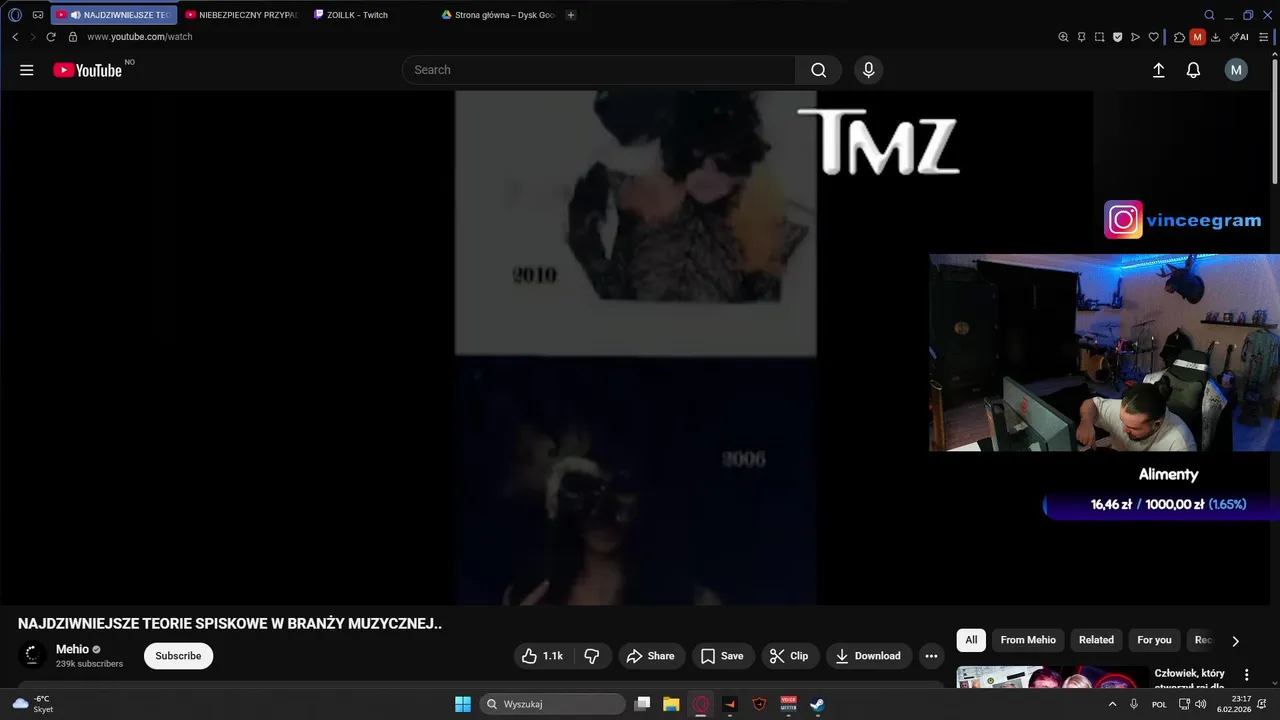The image size is (1280, 720).
Task: Select the All filter chip
Action: pos(971,640)
